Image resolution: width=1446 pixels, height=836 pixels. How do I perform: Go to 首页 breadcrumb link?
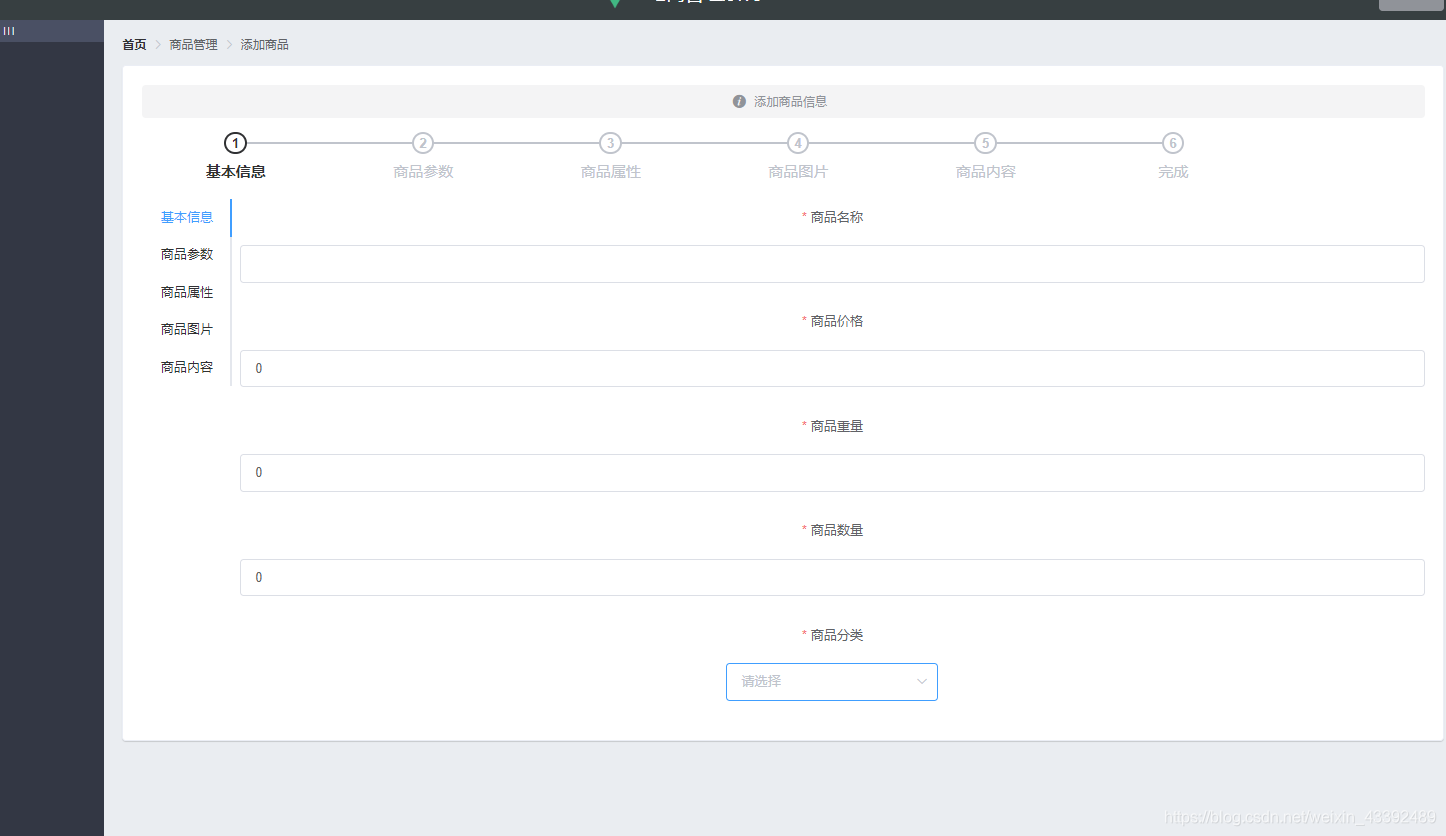point(134,45)
